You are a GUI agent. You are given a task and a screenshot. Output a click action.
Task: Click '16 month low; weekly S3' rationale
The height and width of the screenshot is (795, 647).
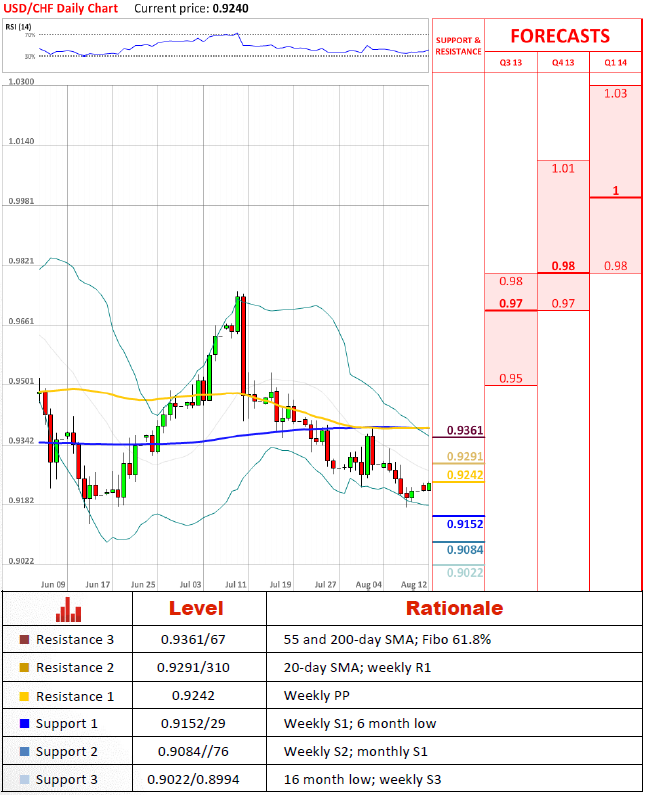[x=362, y=779]
